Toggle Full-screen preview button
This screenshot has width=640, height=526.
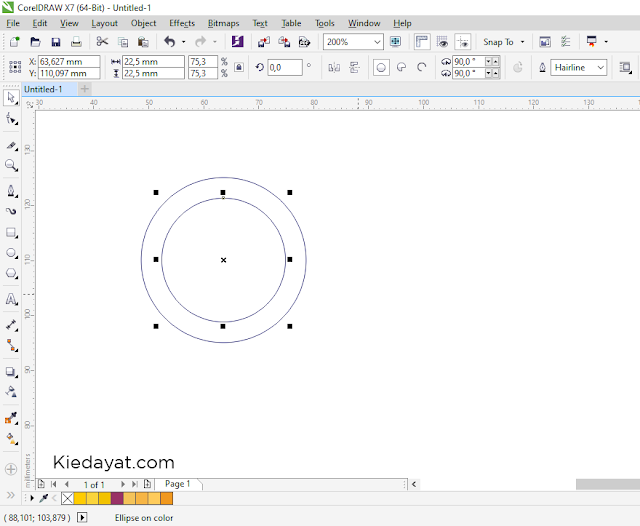pos(395,42)
